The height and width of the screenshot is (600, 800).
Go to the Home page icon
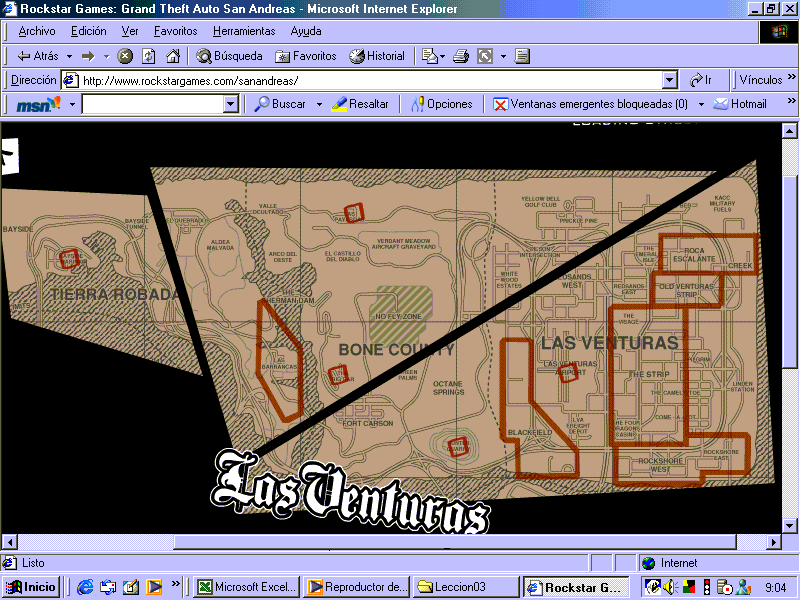(173, 56)
